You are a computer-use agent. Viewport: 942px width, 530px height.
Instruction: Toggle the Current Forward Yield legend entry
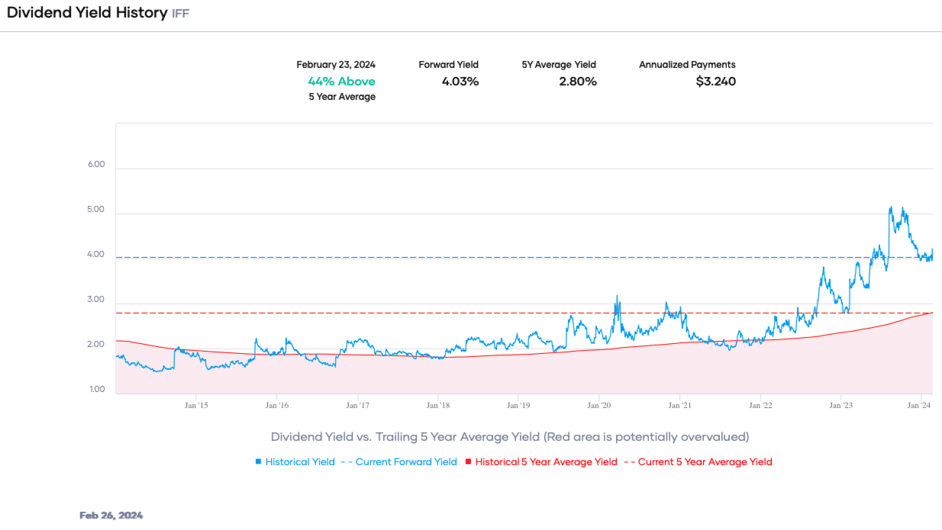(399, 462)
